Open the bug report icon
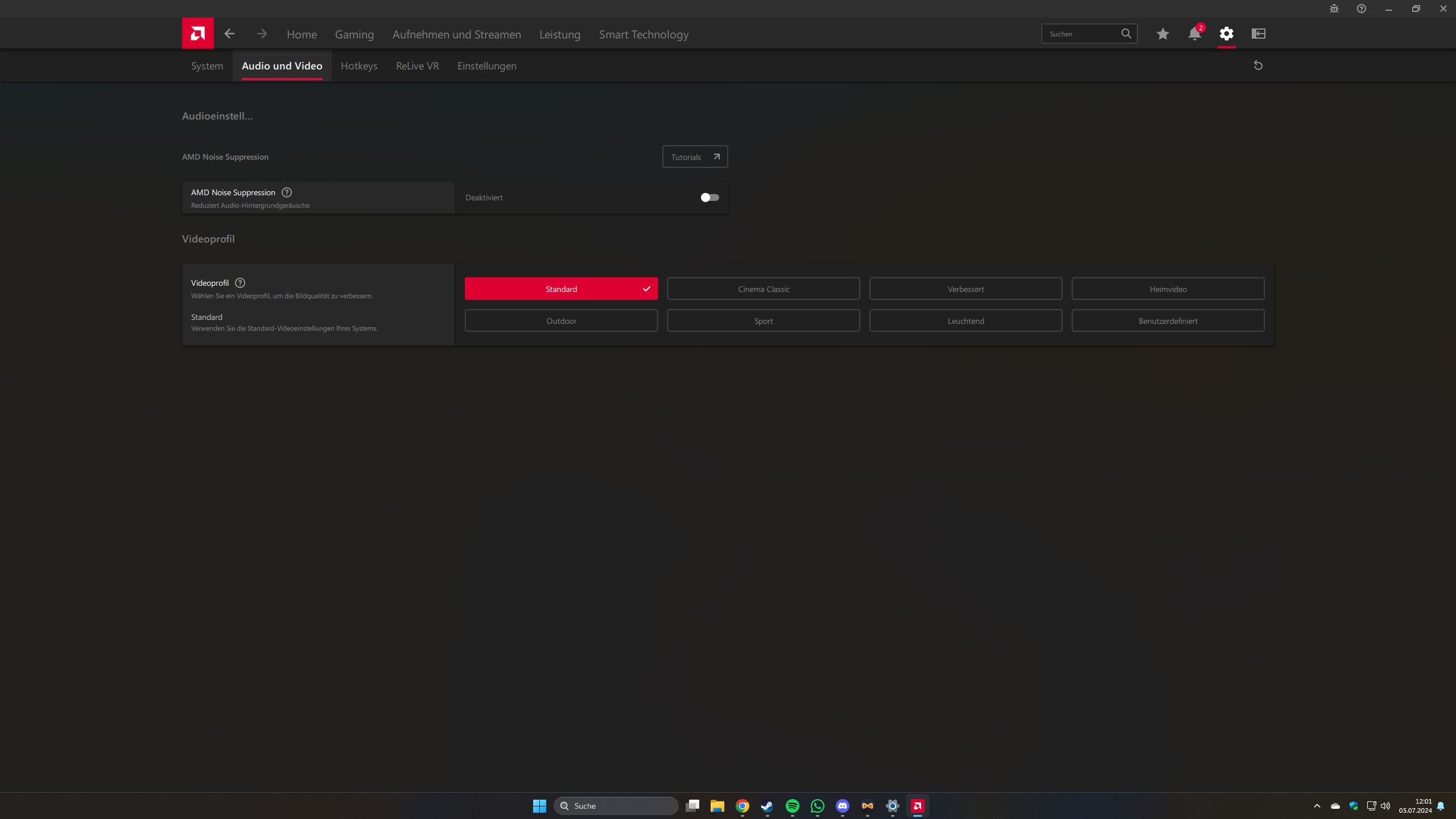The image size is (1456, 819). coord(1334,9)
